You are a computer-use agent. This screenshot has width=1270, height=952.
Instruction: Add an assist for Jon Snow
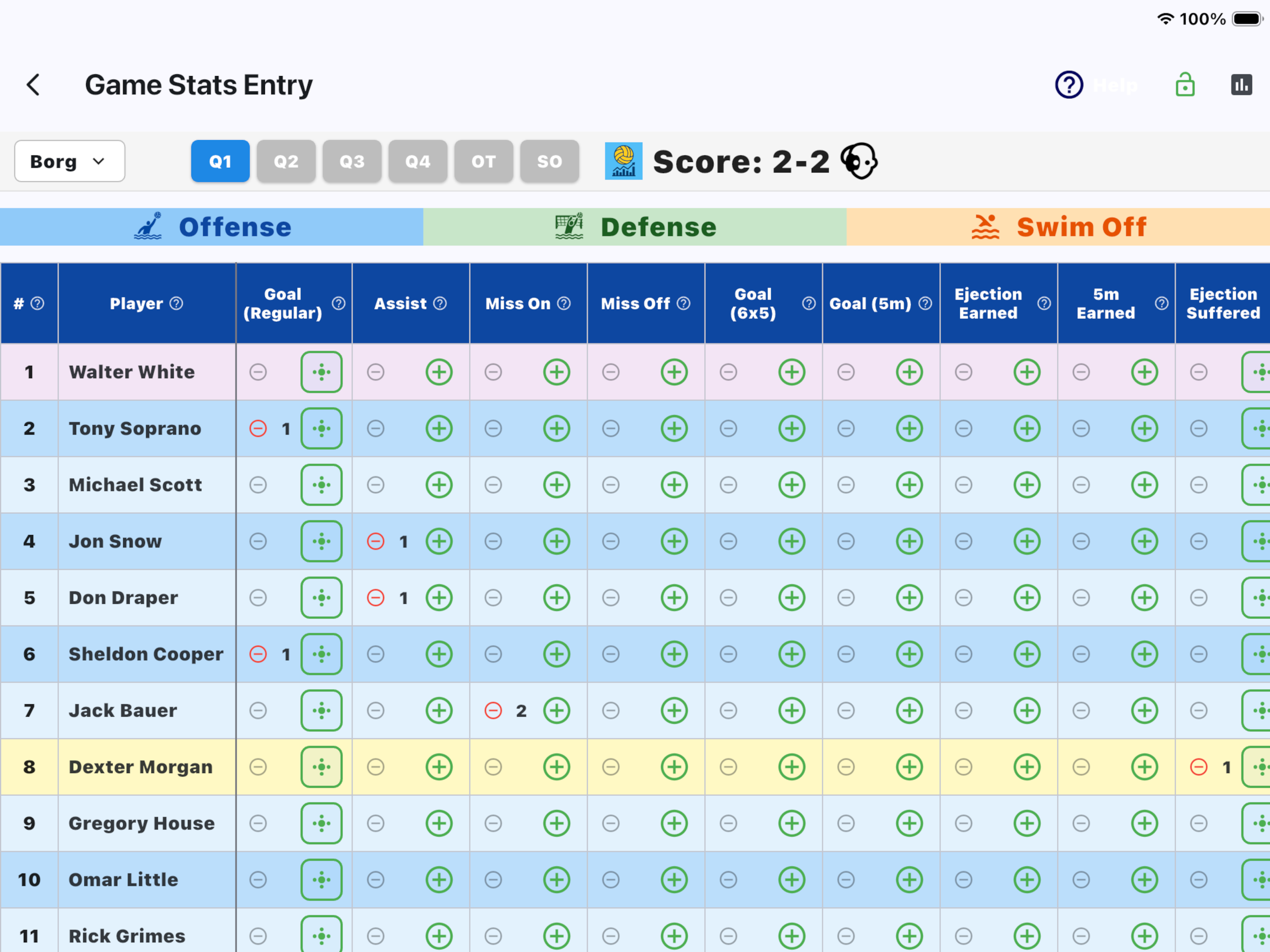[x=439, y=541]
